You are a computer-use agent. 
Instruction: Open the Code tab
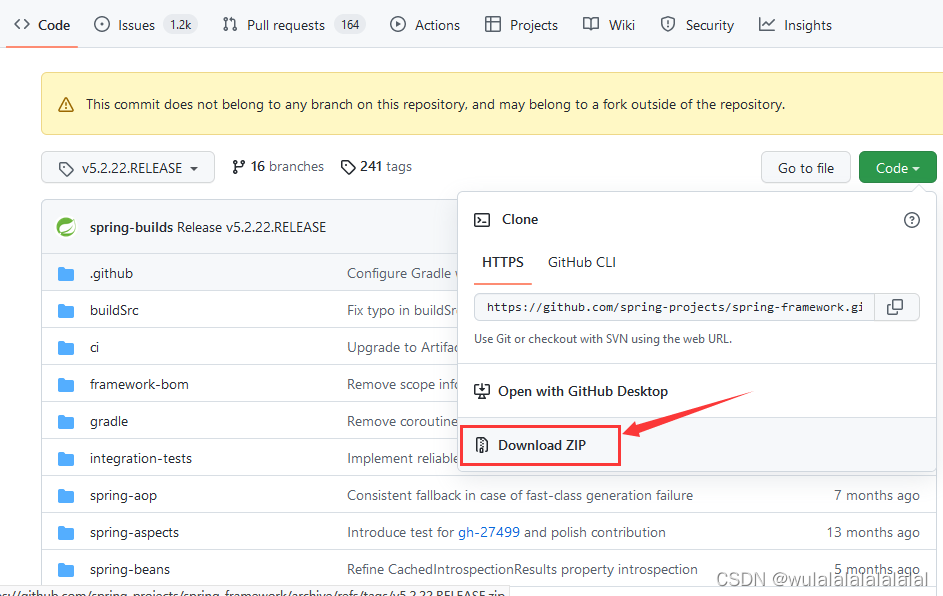(42, 25)
